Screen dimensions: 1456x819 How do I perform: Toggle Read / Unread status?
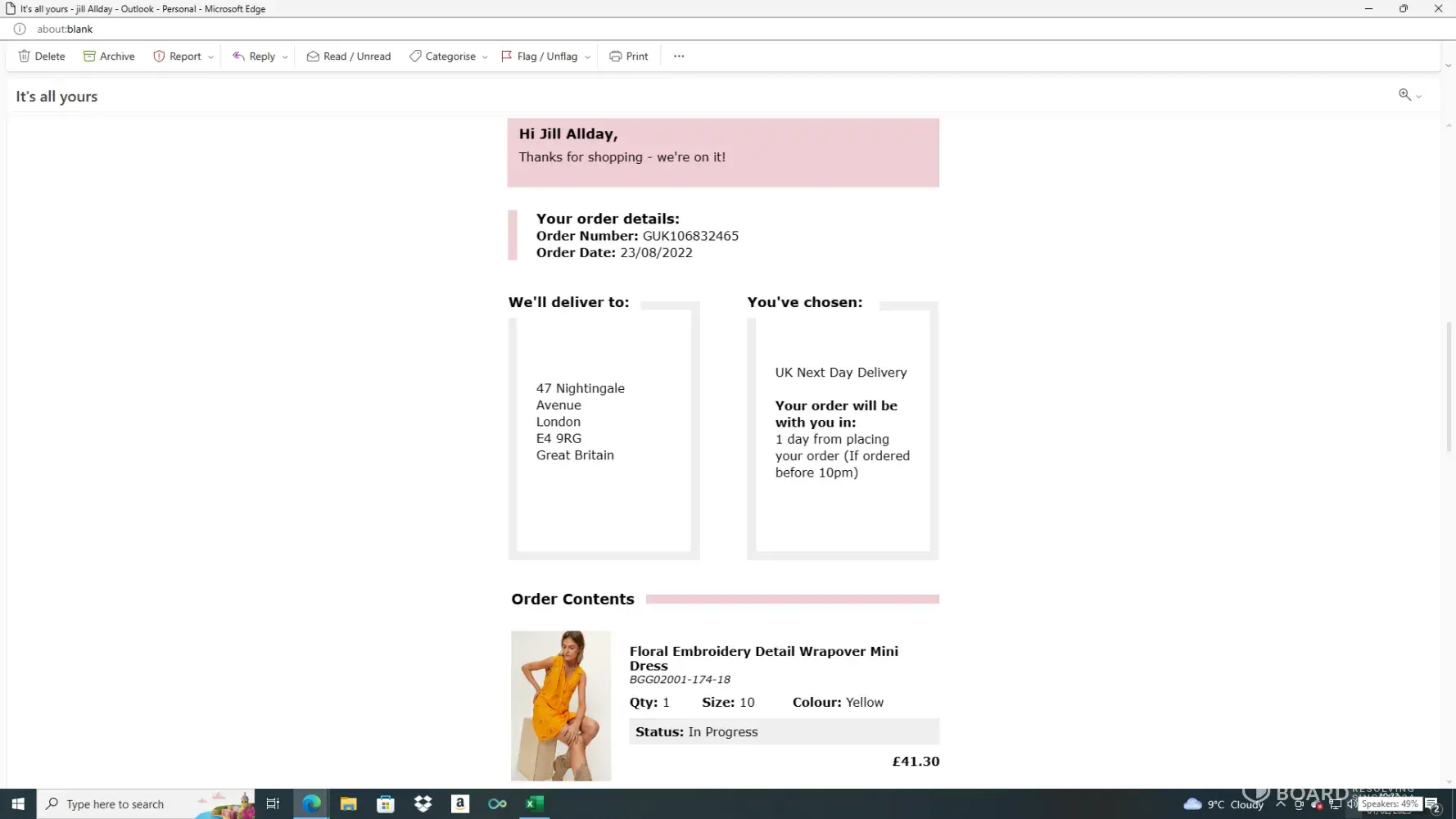349,57
